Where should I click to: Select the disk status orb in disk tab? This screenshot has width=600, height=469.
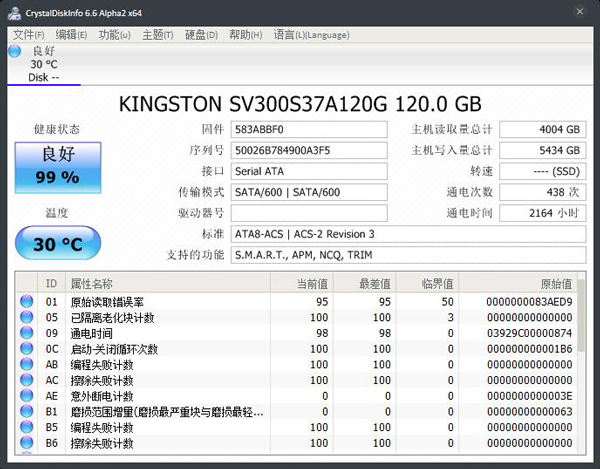tap(15, 51)
